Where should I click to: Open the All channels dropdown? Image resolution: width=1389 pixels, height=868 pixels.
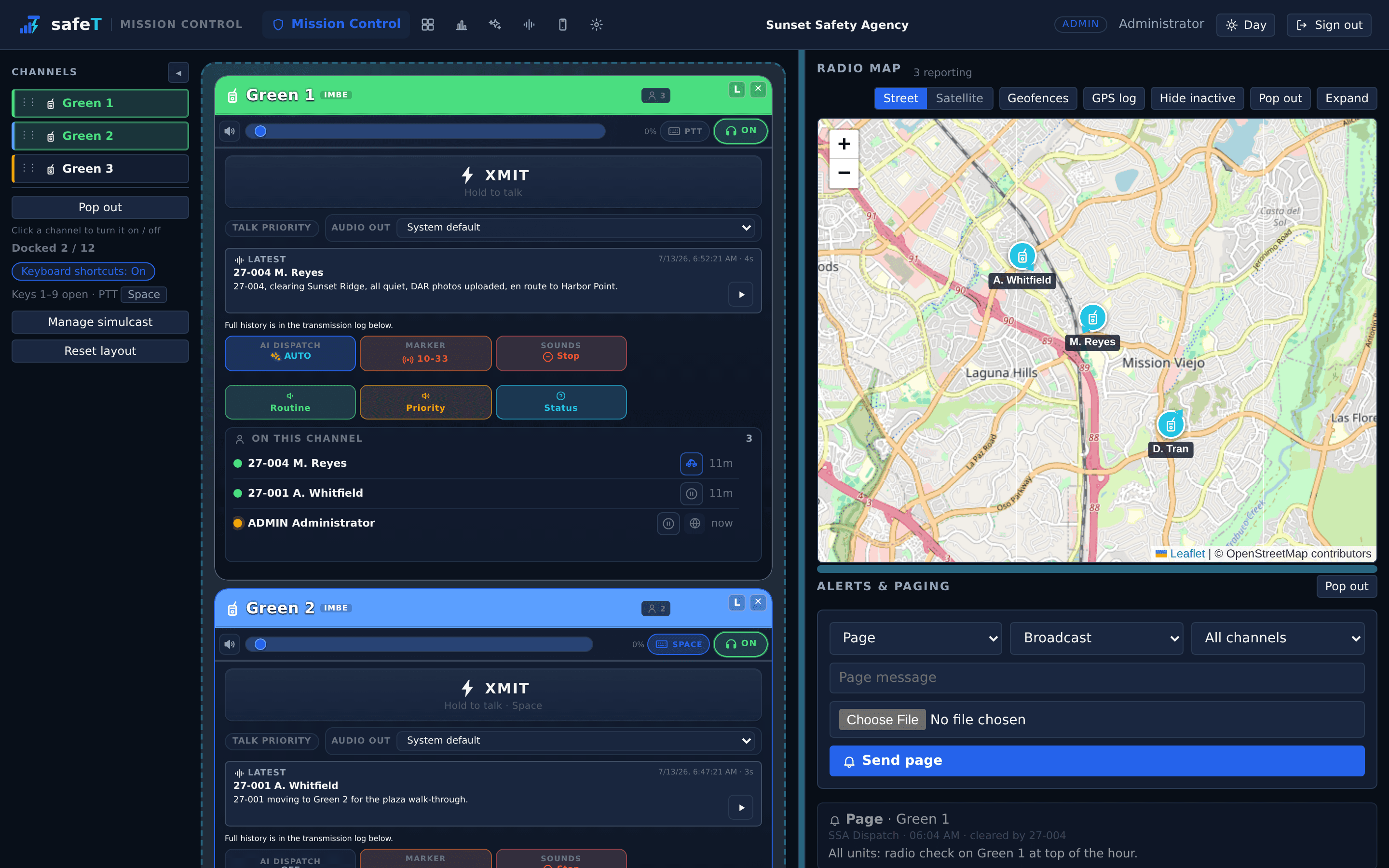coord(1278,638)
